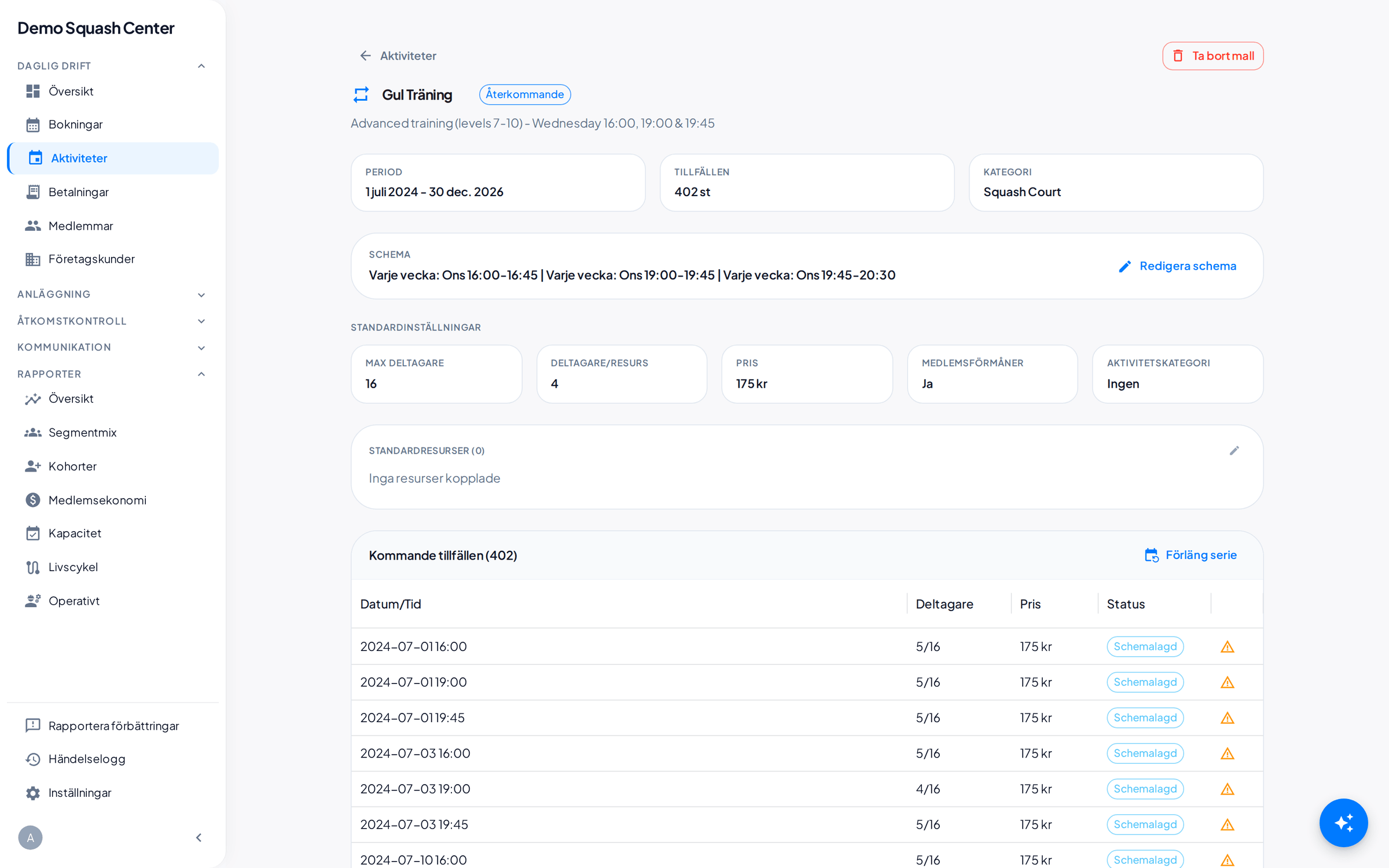Click the Demo Squash Center title
The height and width of the screenshot is (868, 1389).
pyautogui.click(x=96, y=28)
